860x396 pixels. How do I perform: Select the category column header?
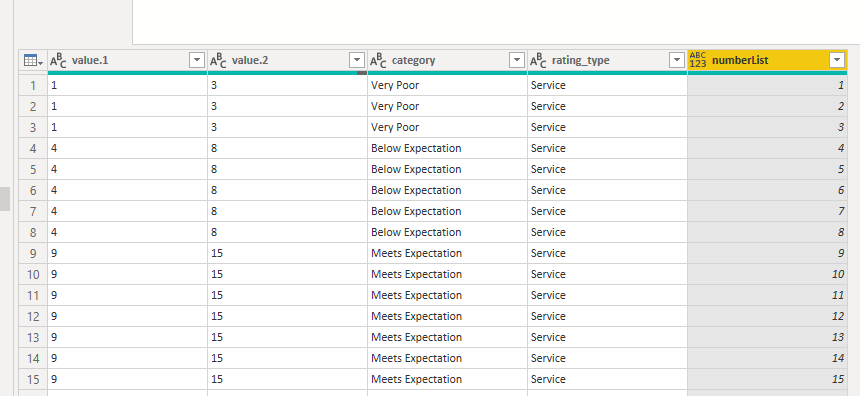tap(448, 61)
